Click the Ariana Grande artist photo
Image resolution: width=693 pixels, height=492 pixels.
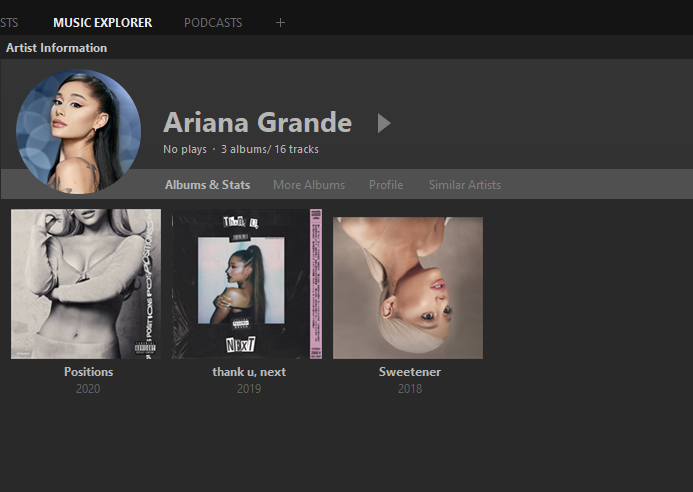[79, 131]
